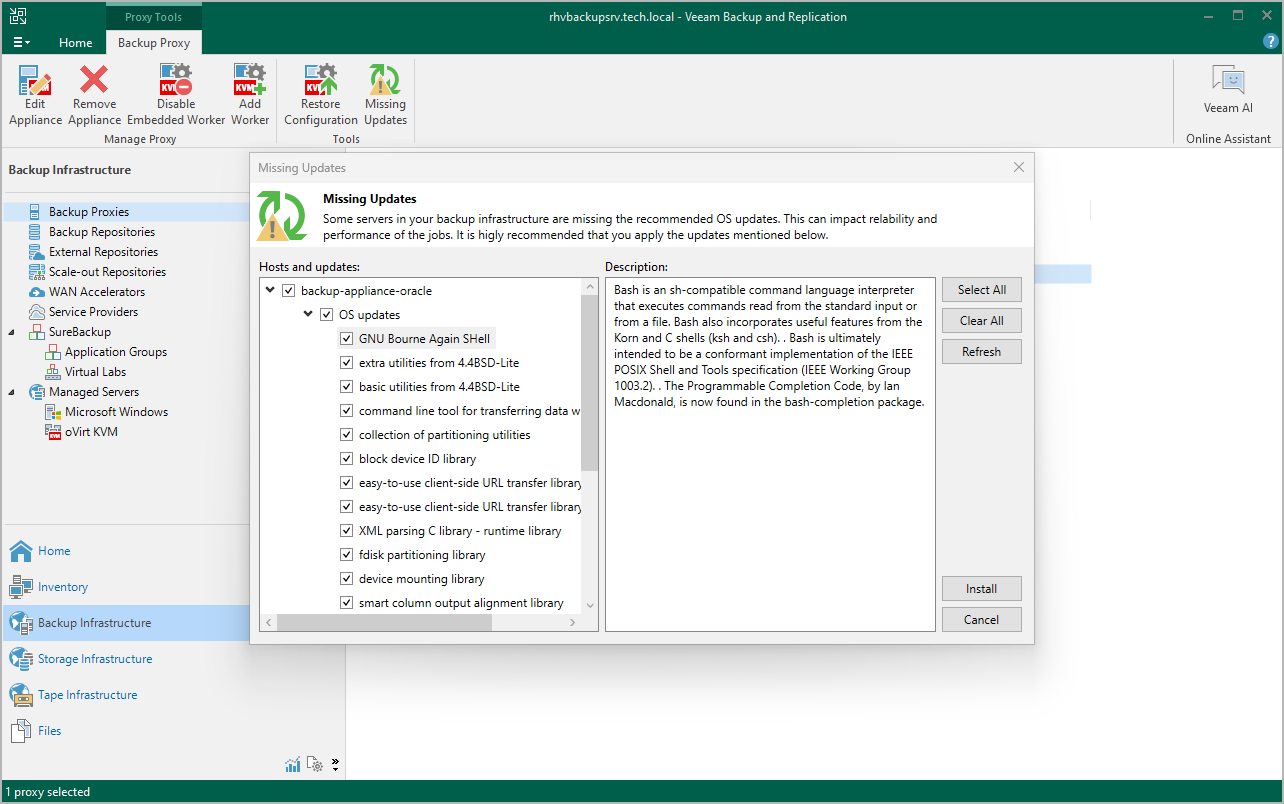Close the Missing Updates dialog with X

point(1019,167)
